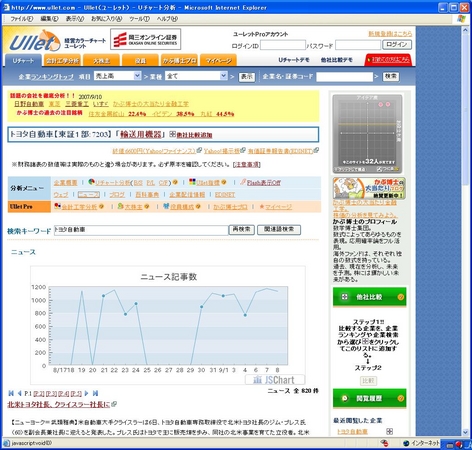Click the 検索 button beside company code field
The height and width of the screenshot is (450, 472).
(x=391, y=76)
